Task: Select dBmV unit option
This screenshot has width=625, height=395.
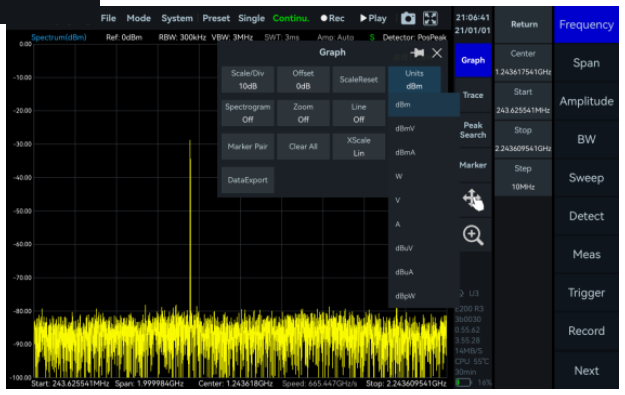Action: pyautogui.click(x=424, y=129)
